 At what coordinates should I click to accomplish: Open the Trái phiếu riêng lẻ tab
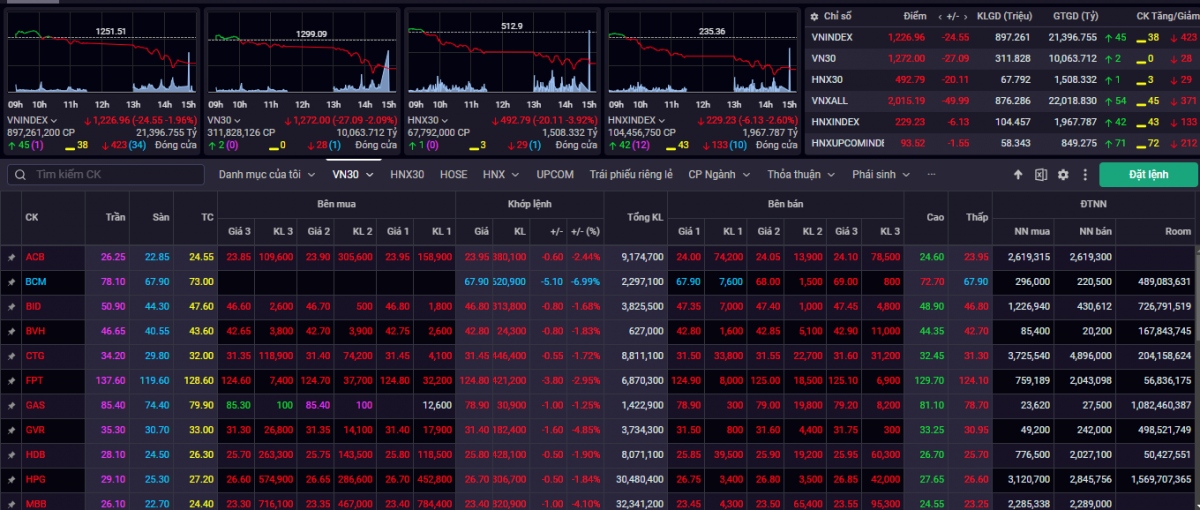pos(631,174)
